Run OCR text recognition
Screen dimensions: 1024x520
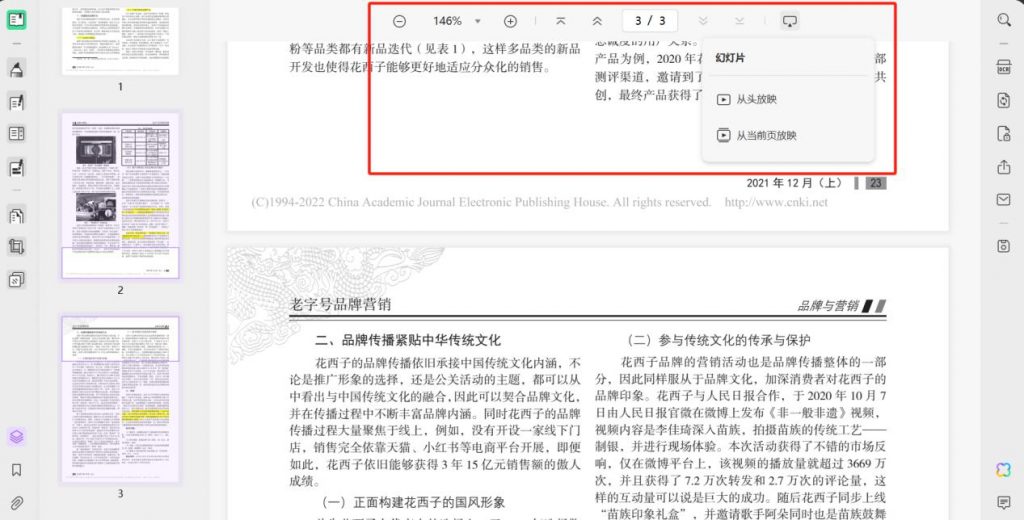click(x=1004, y=67)
